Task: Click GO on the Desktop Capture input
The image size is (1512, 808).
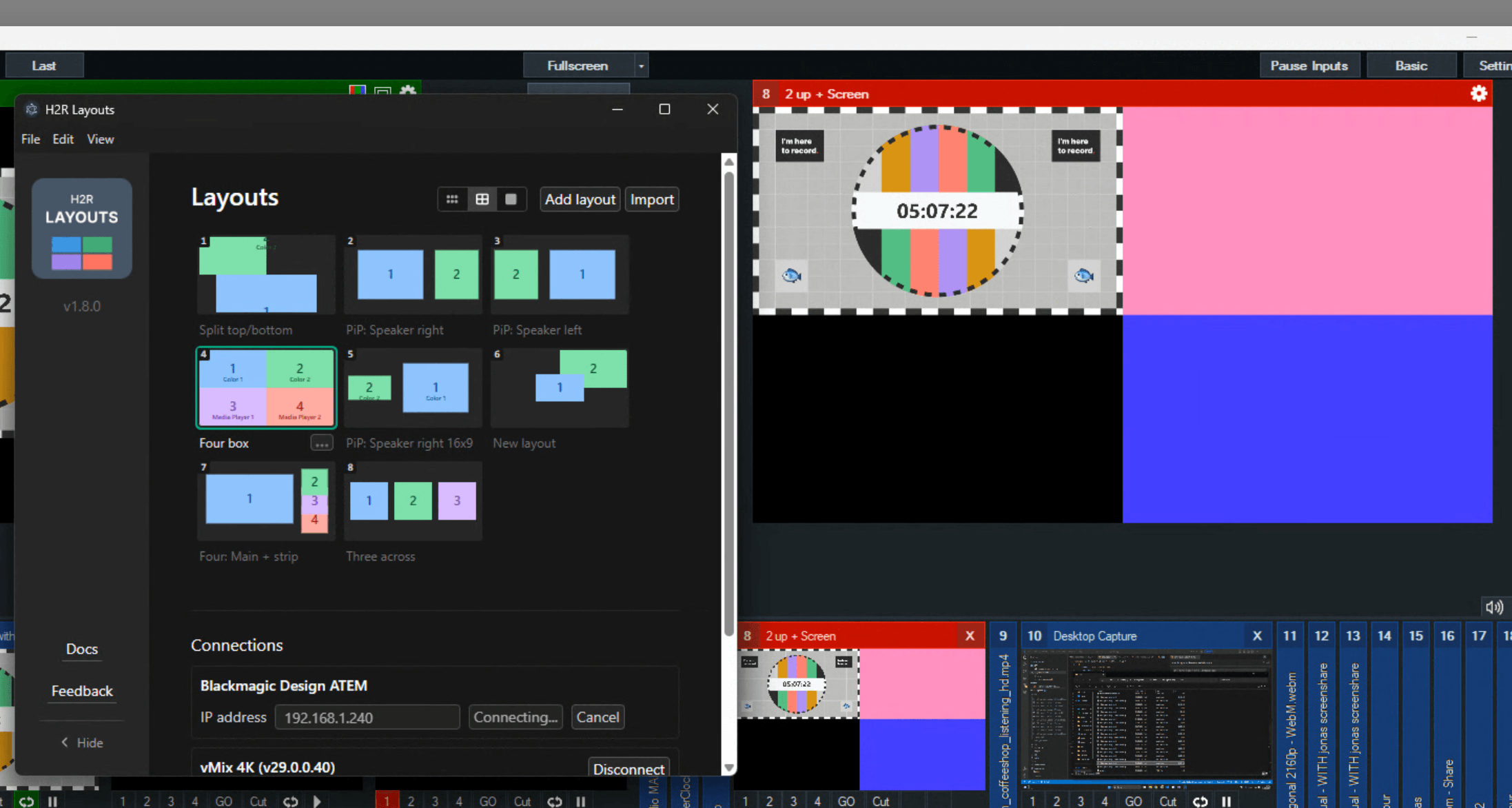Action: coord(1134,801)
